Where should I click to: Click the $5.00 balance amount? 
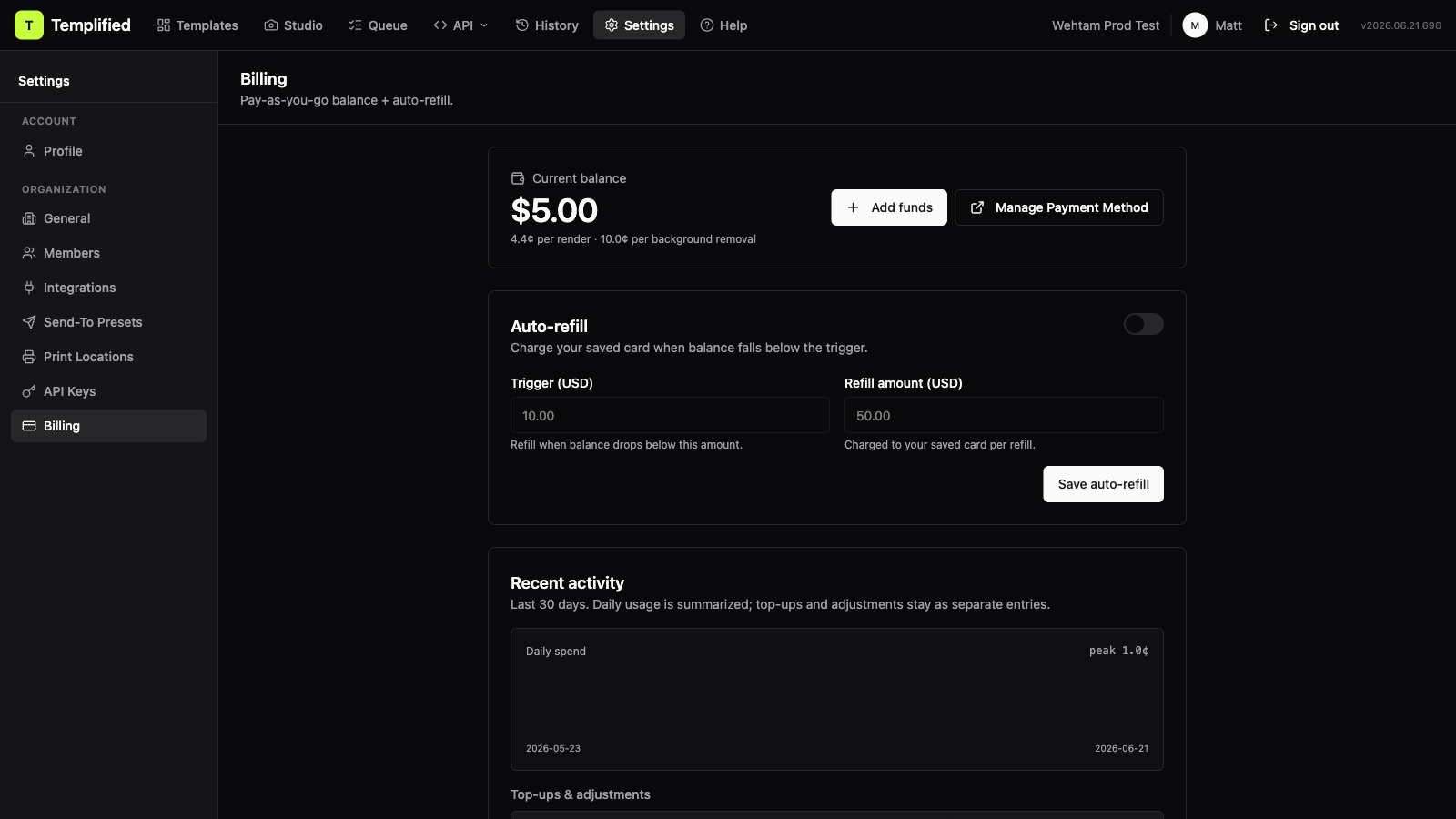click(554, 210)
